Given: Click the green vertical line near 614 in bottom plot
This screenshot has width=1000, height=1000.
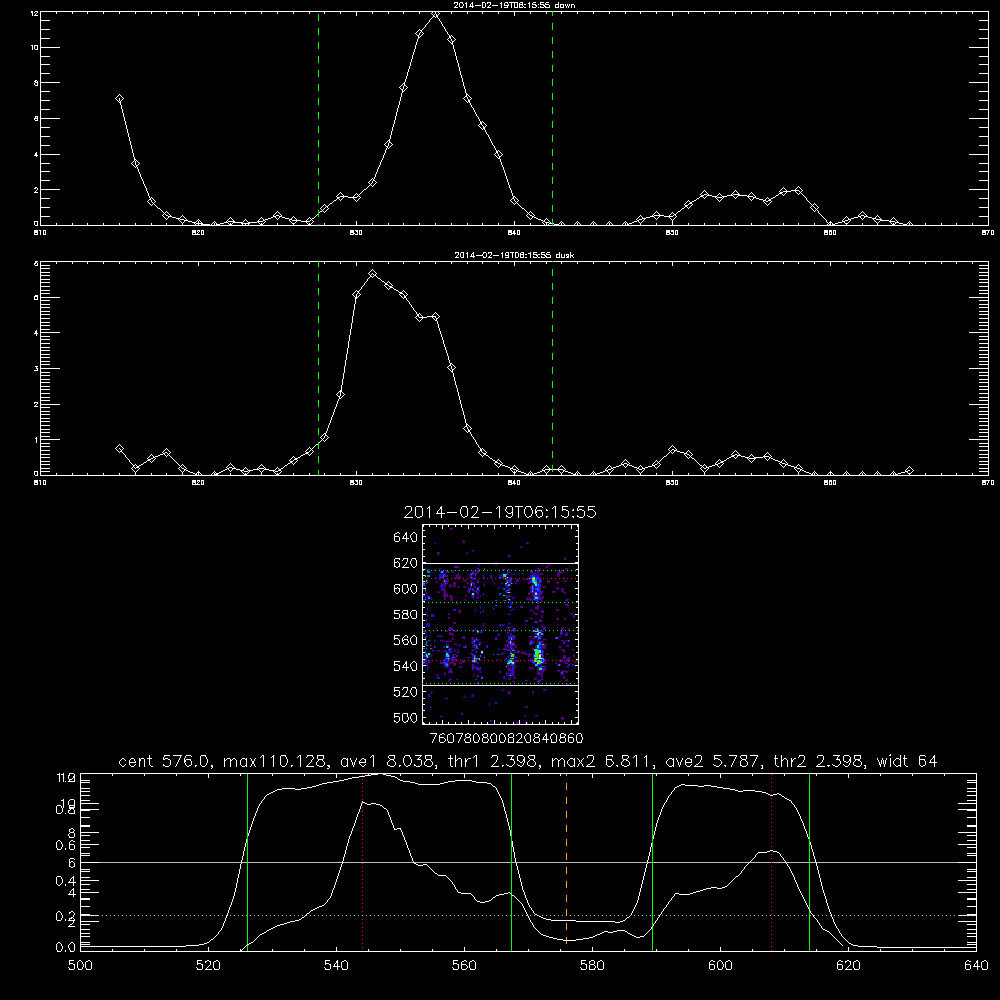Looking at the screenshot, I should (x=809, y=862).
